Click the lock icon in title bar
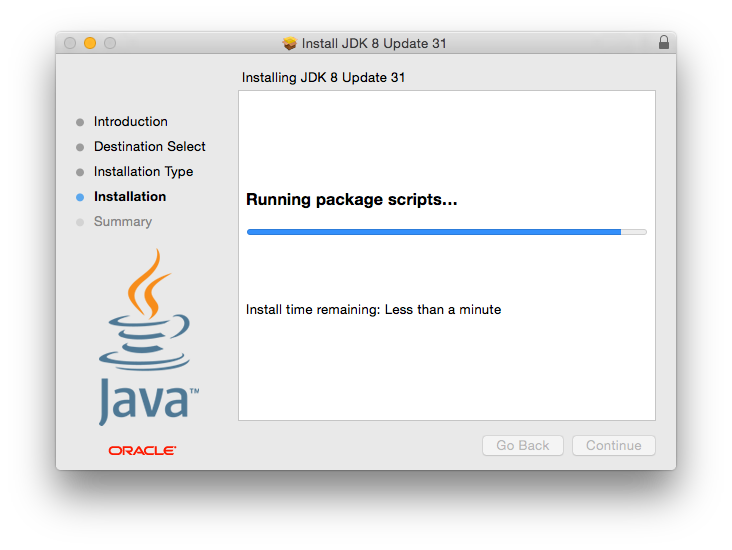The image size is (732, 550). point(663,42)
